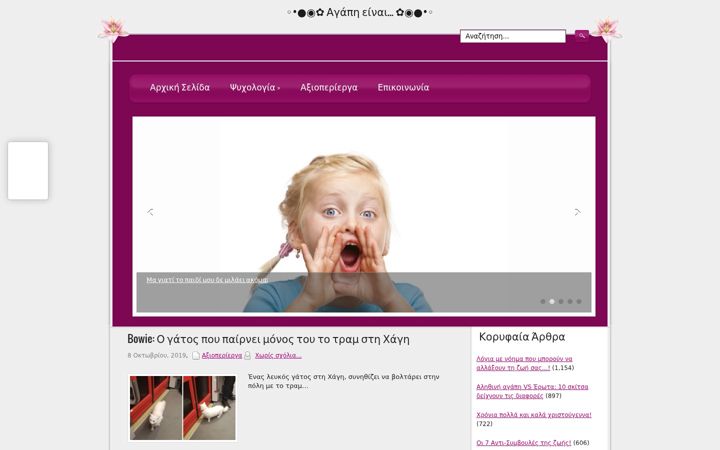Screen dimensions: 720x450
Task: Advance slider with the right arrow
Action: pyautogui.click(x=578, y=212)
